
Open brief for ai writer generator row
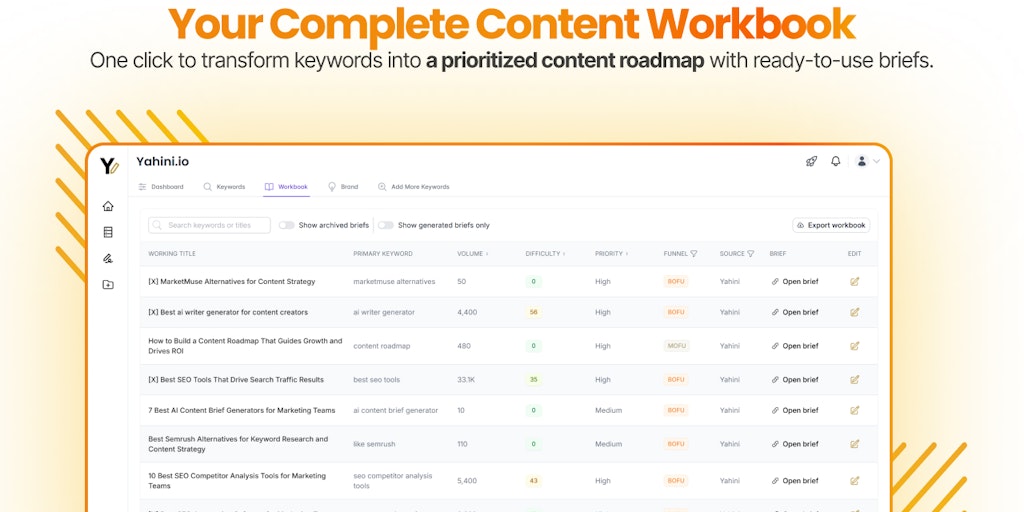pyautogui.click(x=795, y=312)
